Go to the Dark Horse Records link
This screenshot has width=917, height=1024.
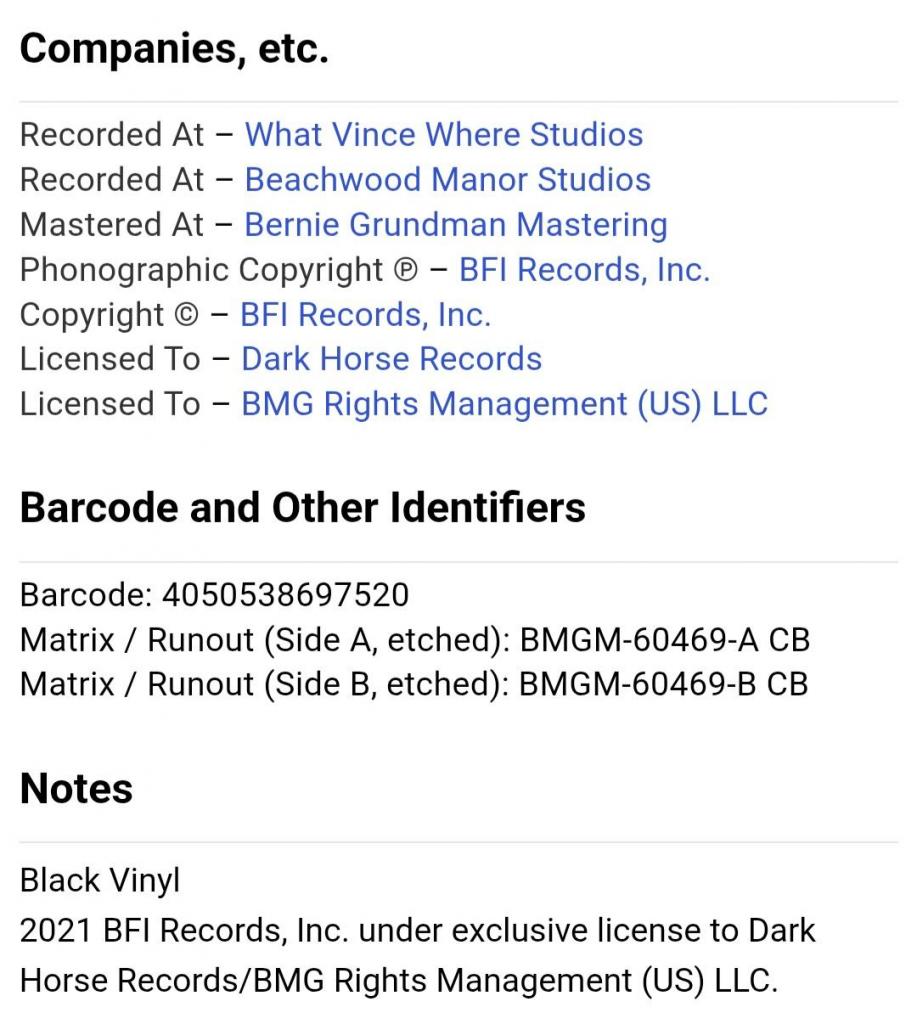coord(391,359)
